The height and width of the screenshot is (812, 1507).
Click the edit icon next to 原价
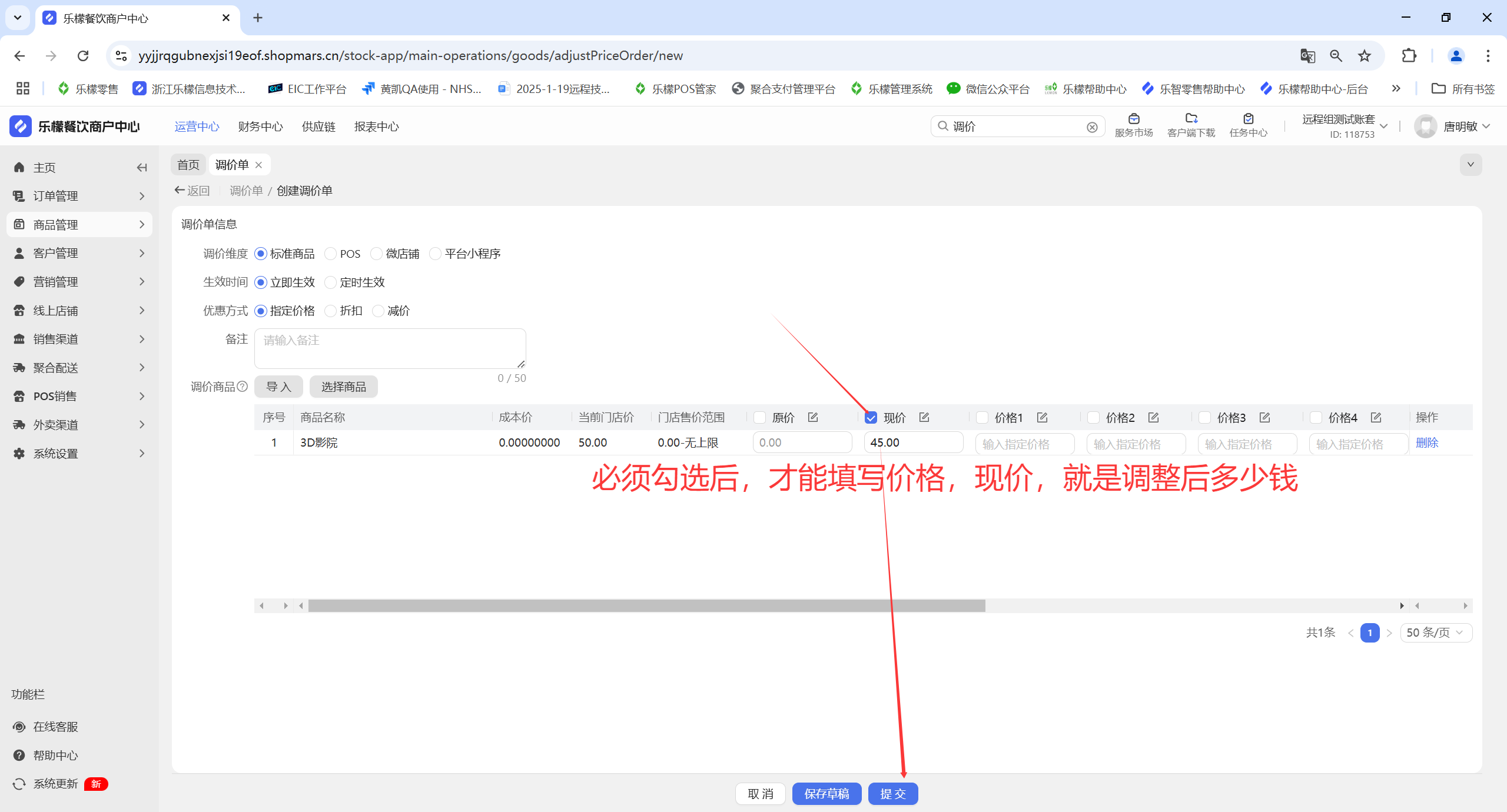[813, 417]
